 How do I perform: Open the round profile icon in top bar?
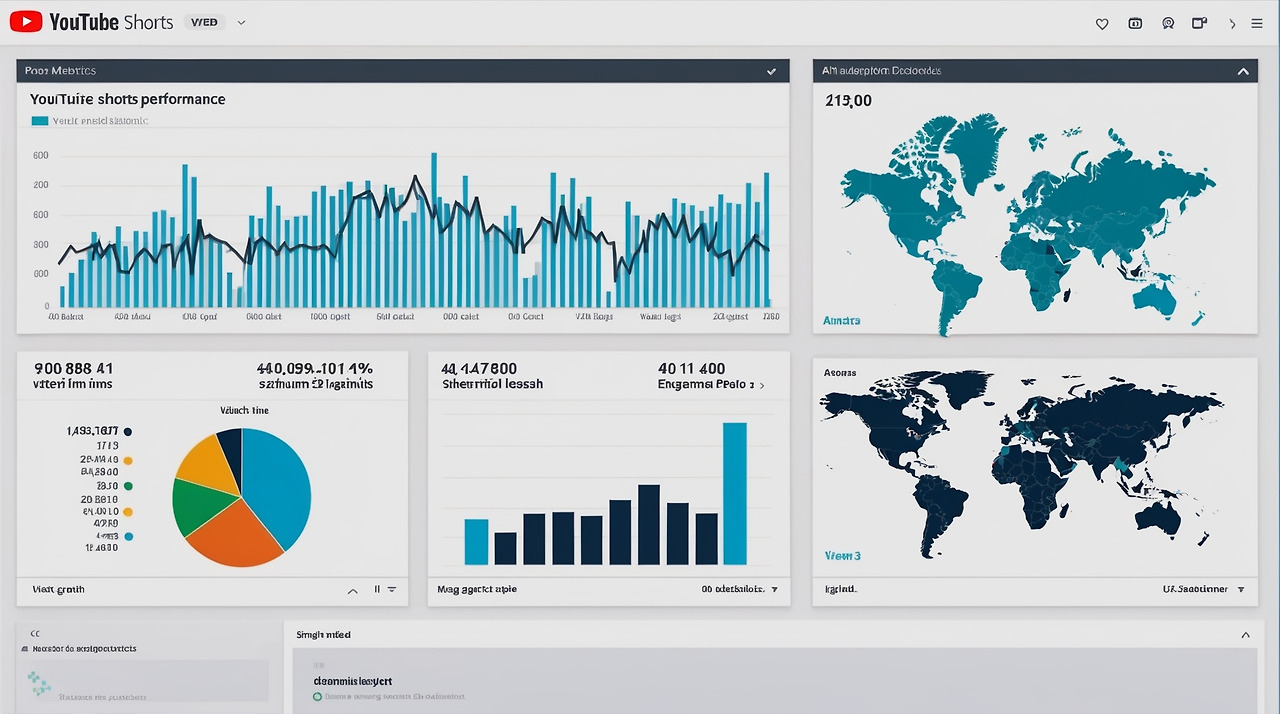(1167, 23)
